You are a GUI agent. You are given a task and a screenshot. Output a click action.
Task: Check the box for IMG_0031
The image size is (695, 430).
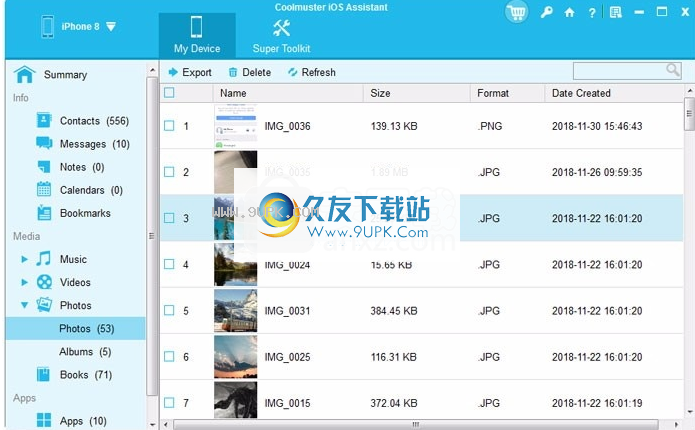tap(169, 310)
